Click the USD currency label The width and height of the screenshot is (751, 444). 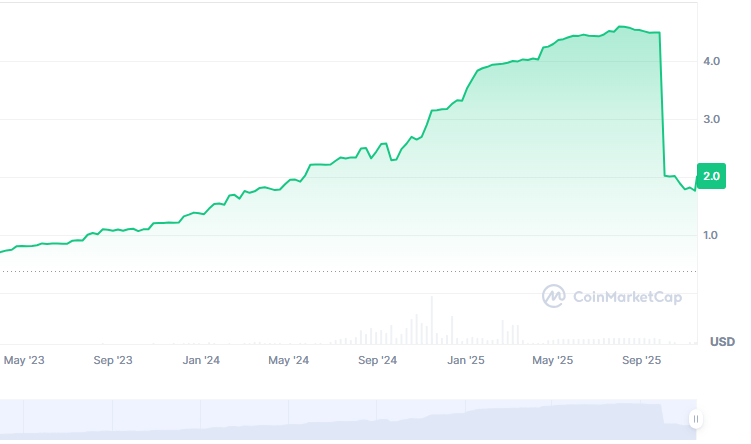[x=722, y=342]
